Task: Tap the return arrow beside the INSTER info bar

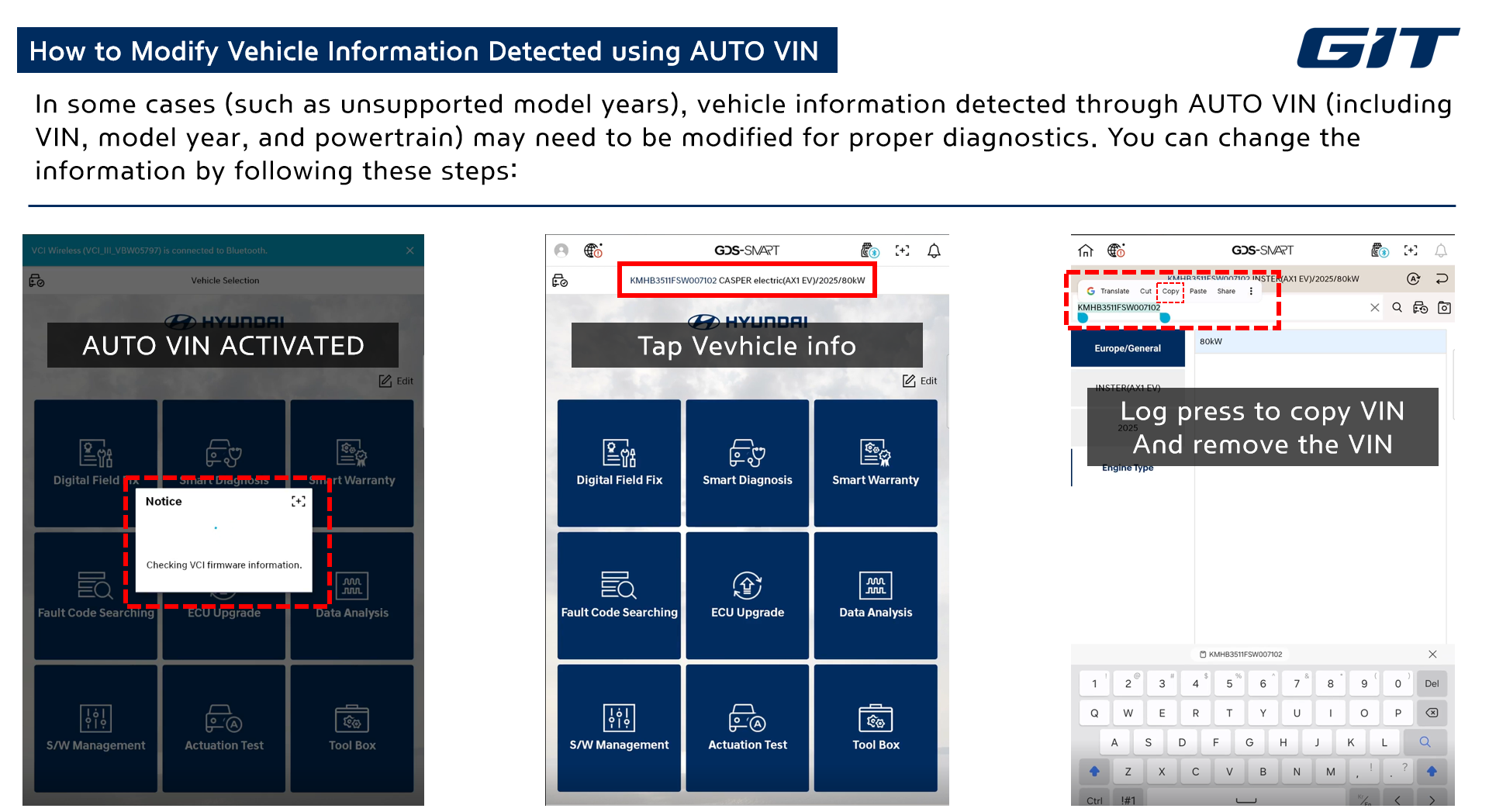Action: (x=1442, y=278)
